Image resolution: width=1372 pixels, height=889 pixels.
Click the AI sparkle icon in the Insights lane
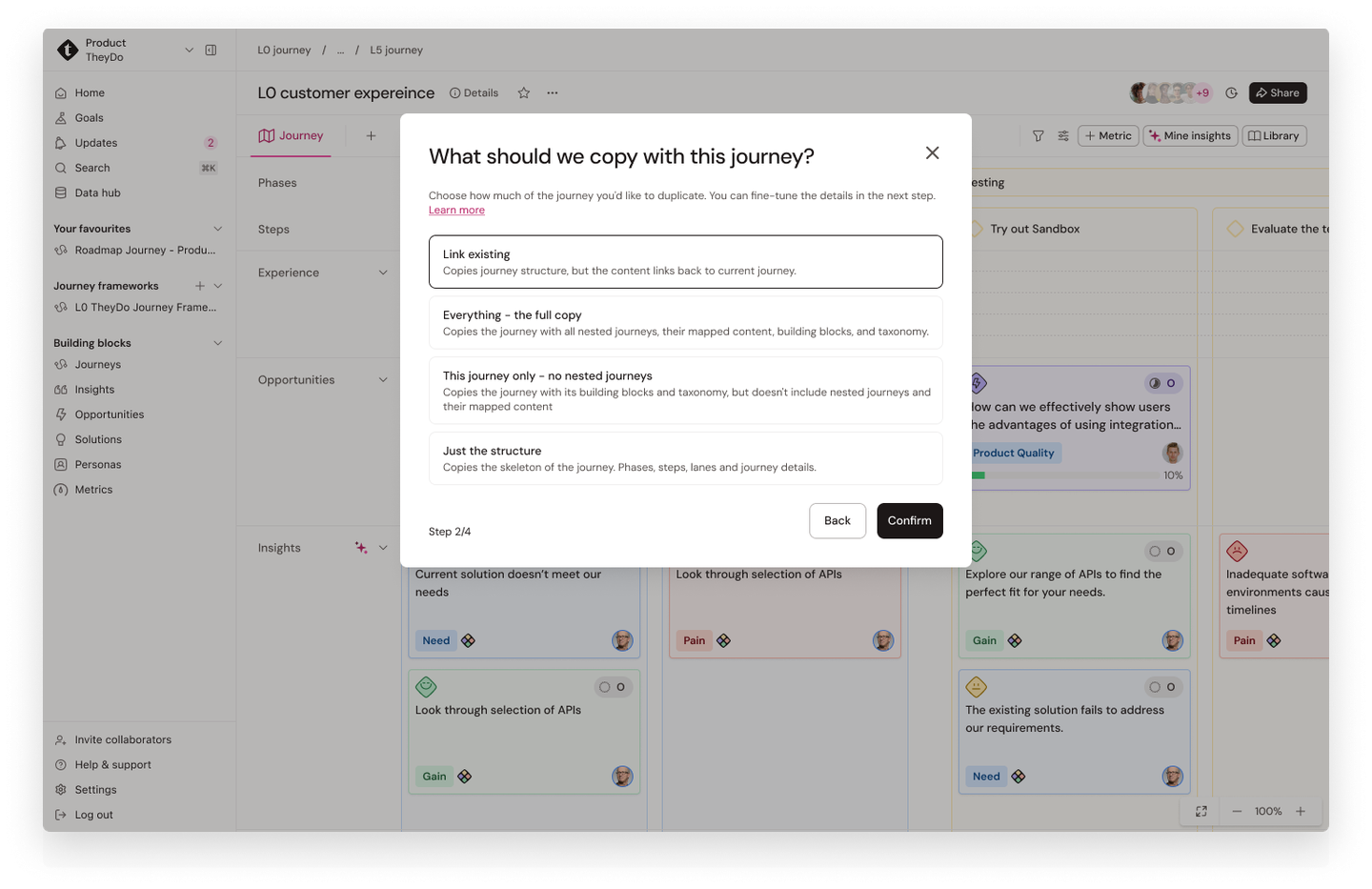[360, 547]
